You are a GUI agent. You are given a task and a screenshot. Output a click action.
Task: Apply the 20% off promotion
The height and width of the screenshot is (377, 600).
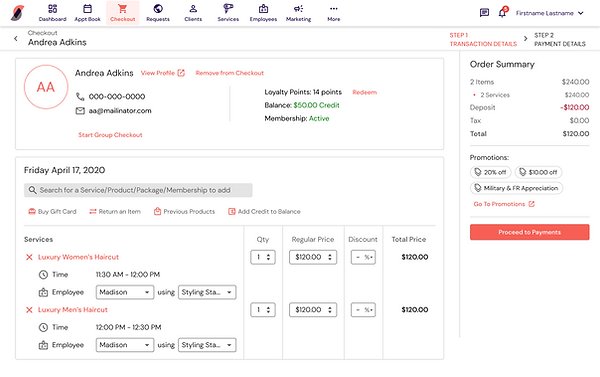pyautogui.click(x=491, y=172)
